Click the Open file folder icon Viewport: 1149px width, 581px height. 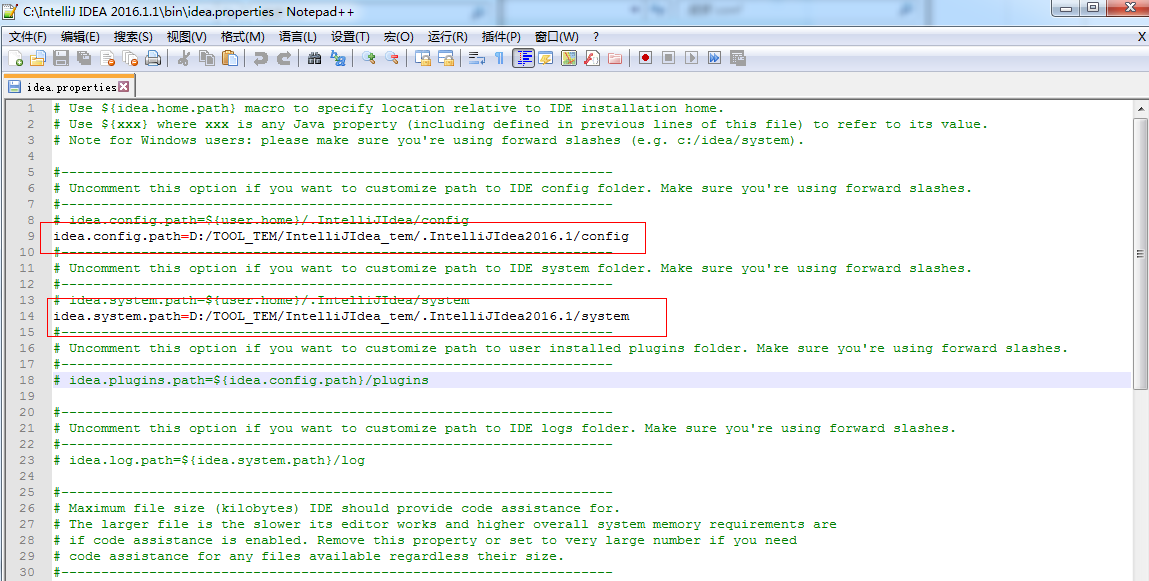click(x=37, y=59)
